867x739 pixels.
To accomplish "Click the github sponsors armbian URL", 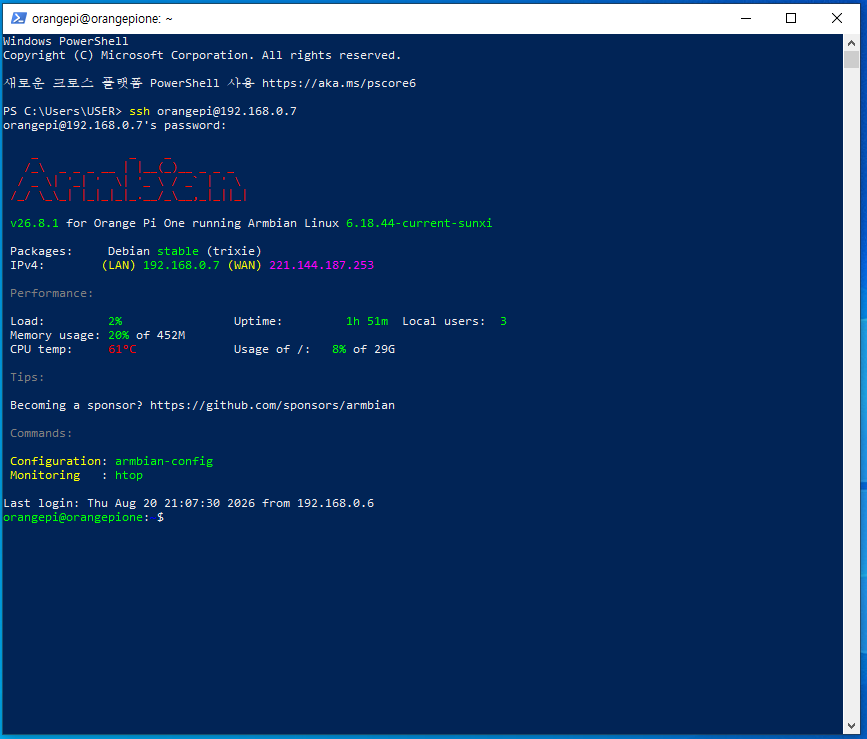I will pyautogui.click(x=272, y=405).
